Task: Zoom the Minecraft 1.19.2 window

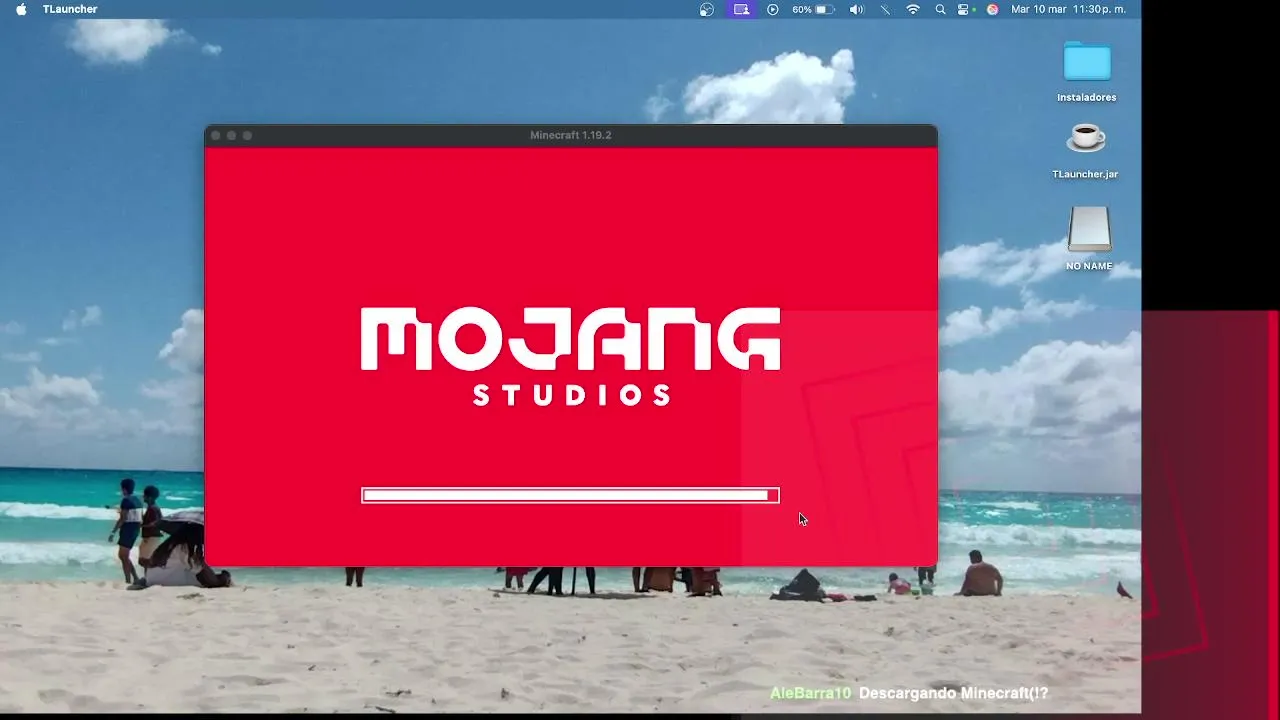Action: tap(247, 135)
